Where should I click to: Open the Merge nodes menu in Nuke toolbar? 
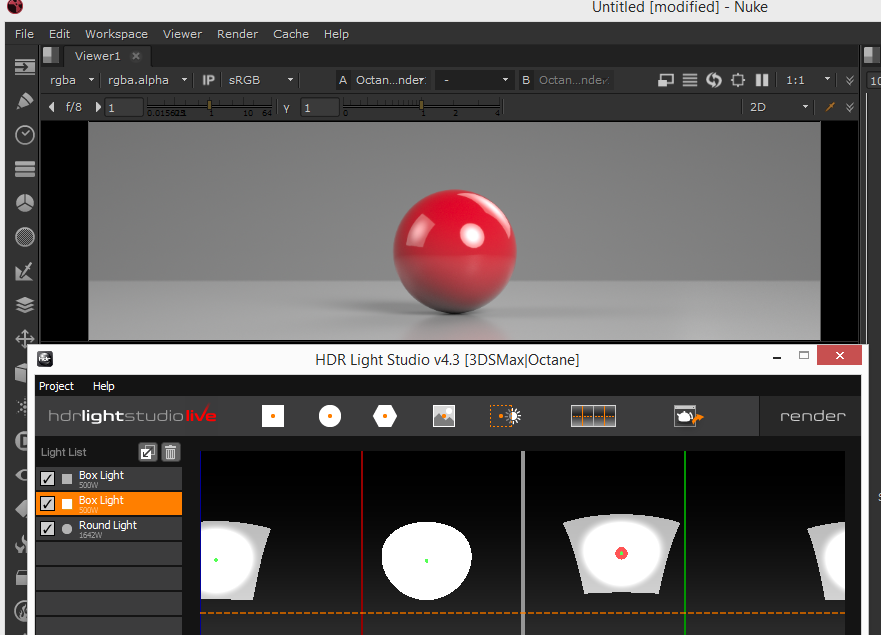(x=25, y=305)
